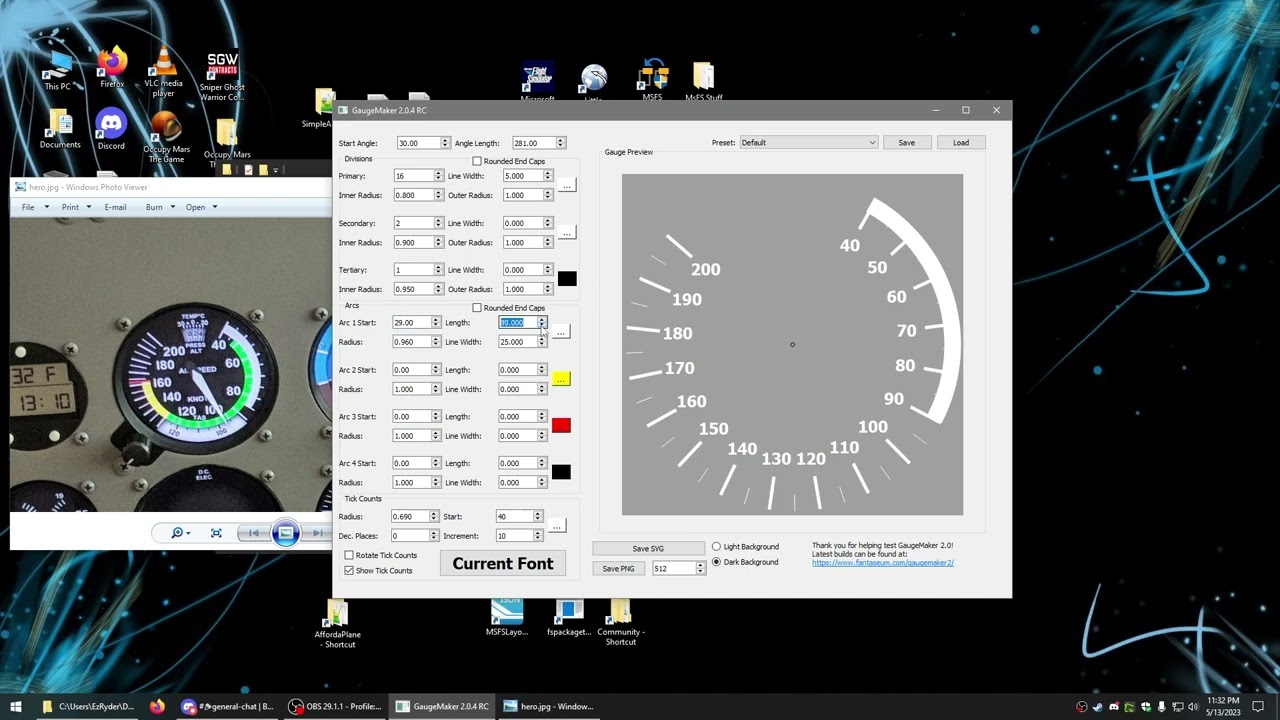Open the VLC media player desktop shortcut

pyautogui.click(x=163, y=73)
